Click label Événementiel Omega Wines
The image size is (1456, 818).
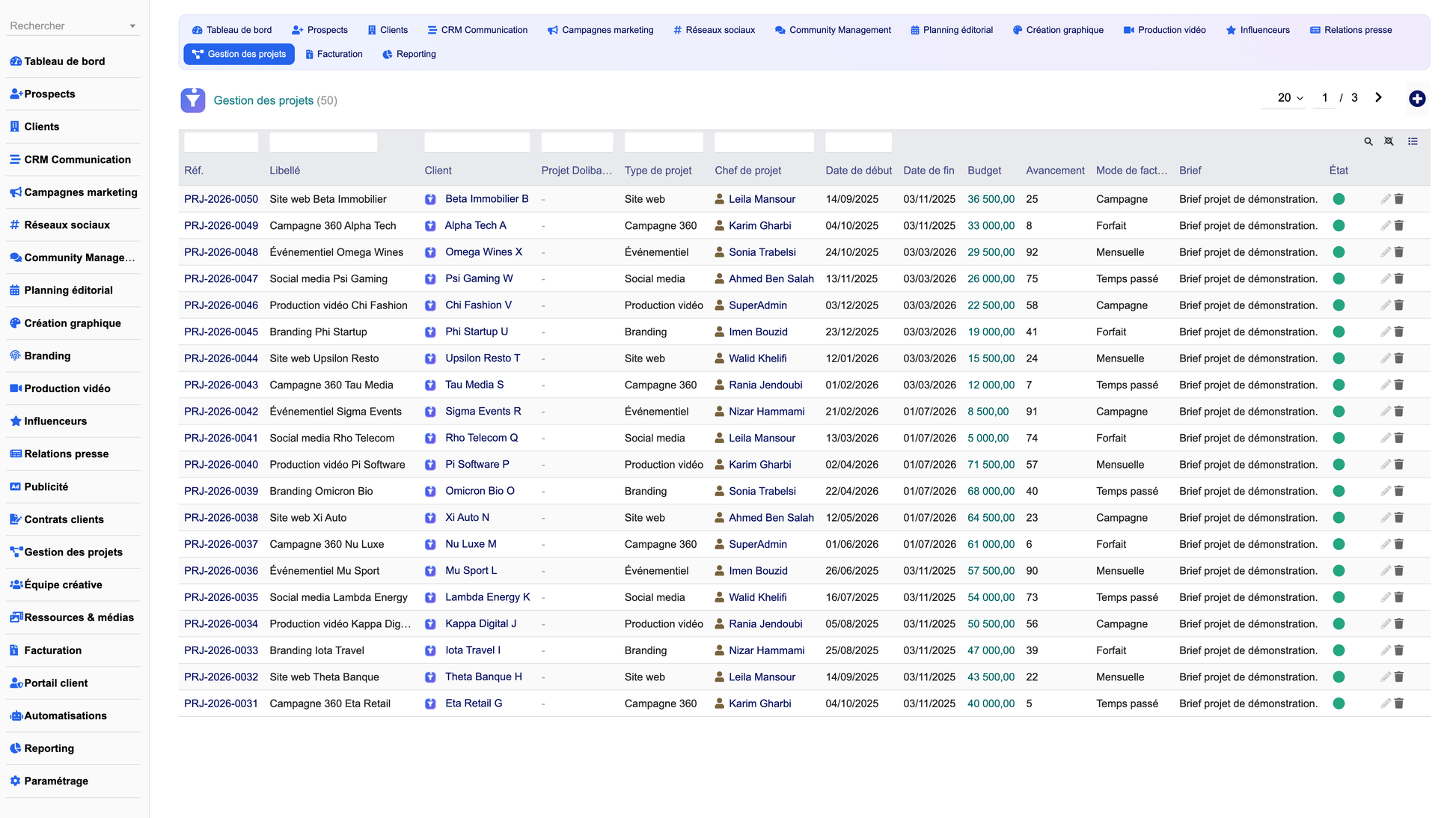pyautogui.click(x=336, y=252)
